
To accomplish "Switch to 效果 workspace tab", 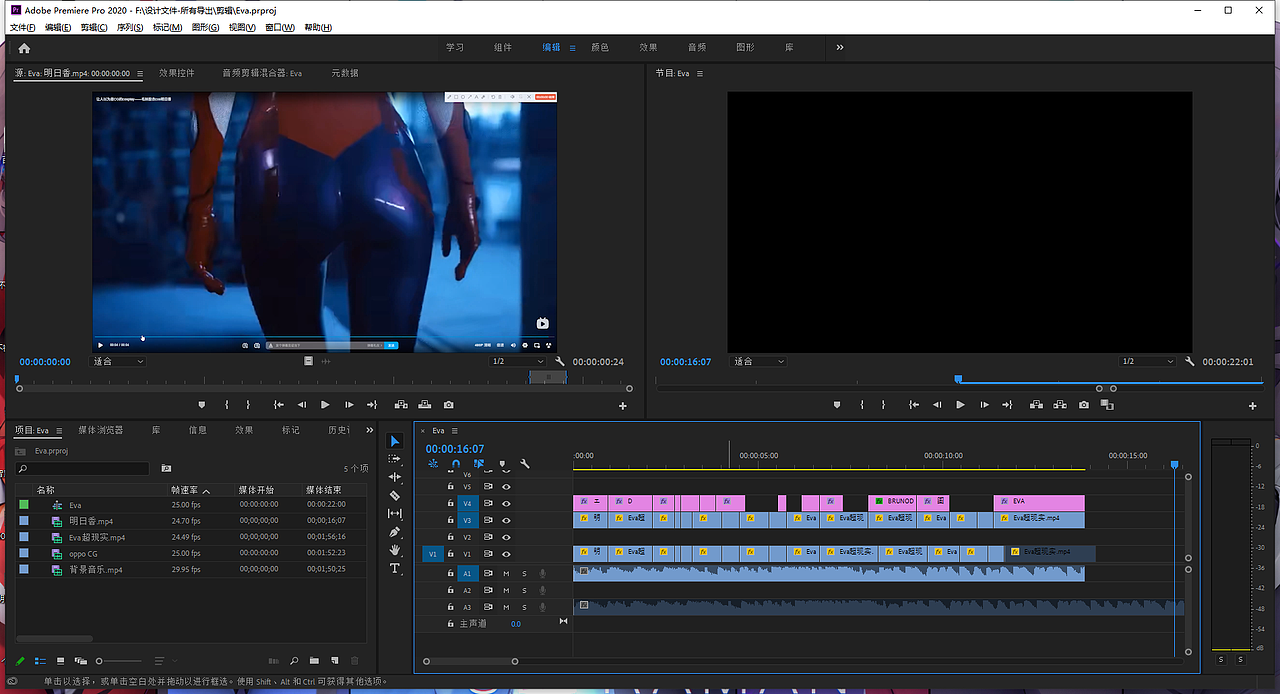I will coord(648,47).
